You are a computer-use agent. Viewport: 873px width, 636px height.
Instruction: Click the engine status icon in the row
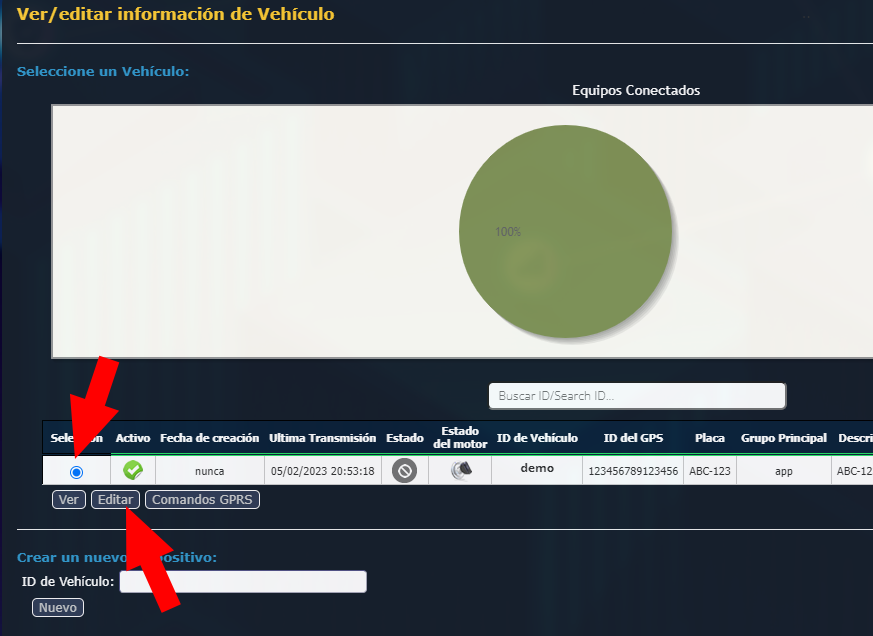[460, 470]
